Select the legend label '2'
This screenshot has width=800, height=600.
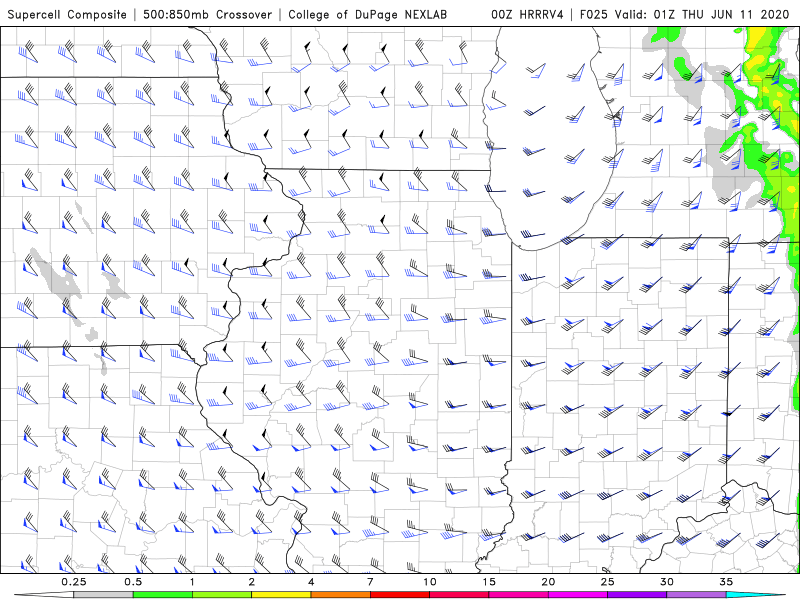[252, 582]
